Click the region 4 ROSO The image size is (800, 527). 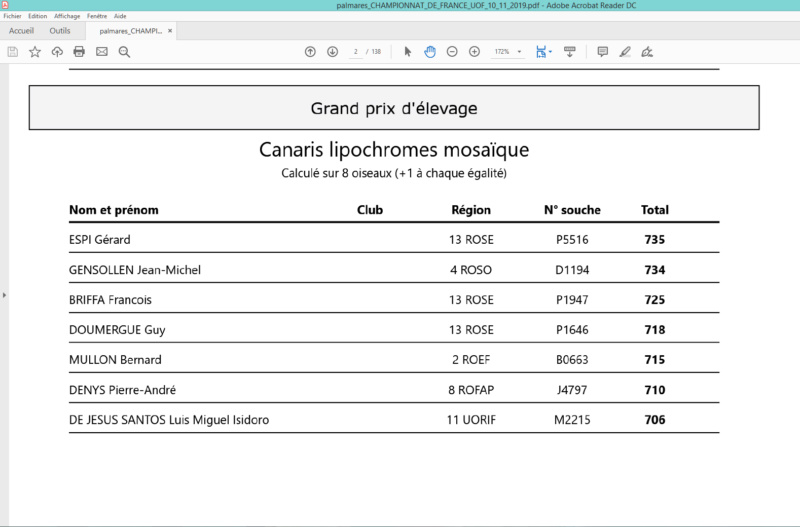[x=471, y=270]
